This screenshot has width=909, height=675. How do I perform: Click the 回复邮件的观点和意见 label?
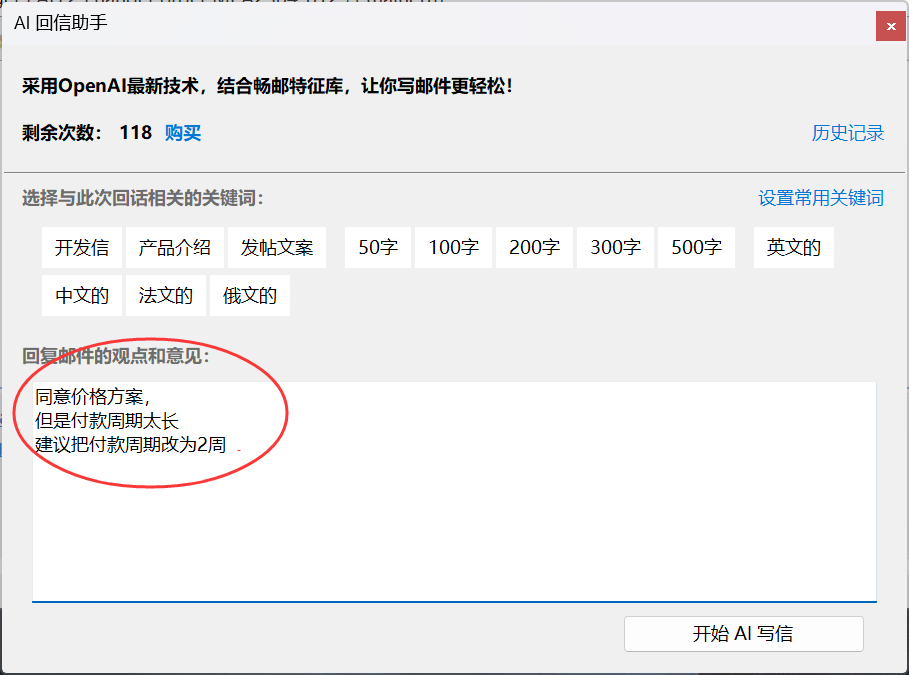116,355
